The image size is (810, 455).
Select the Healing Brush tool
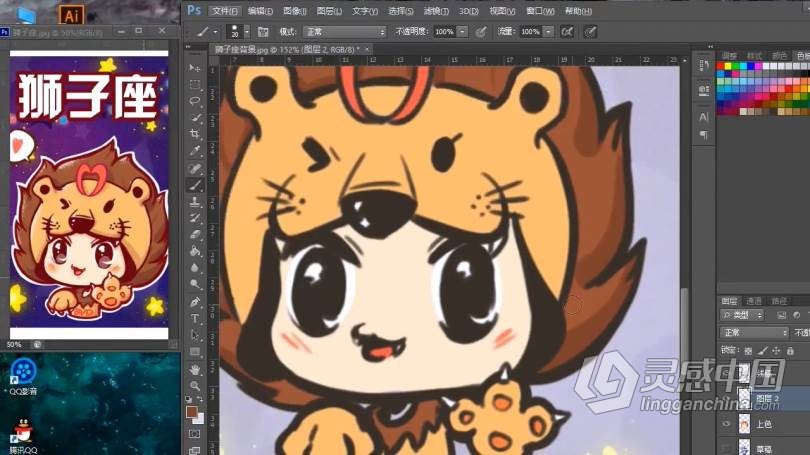point(195,168)
